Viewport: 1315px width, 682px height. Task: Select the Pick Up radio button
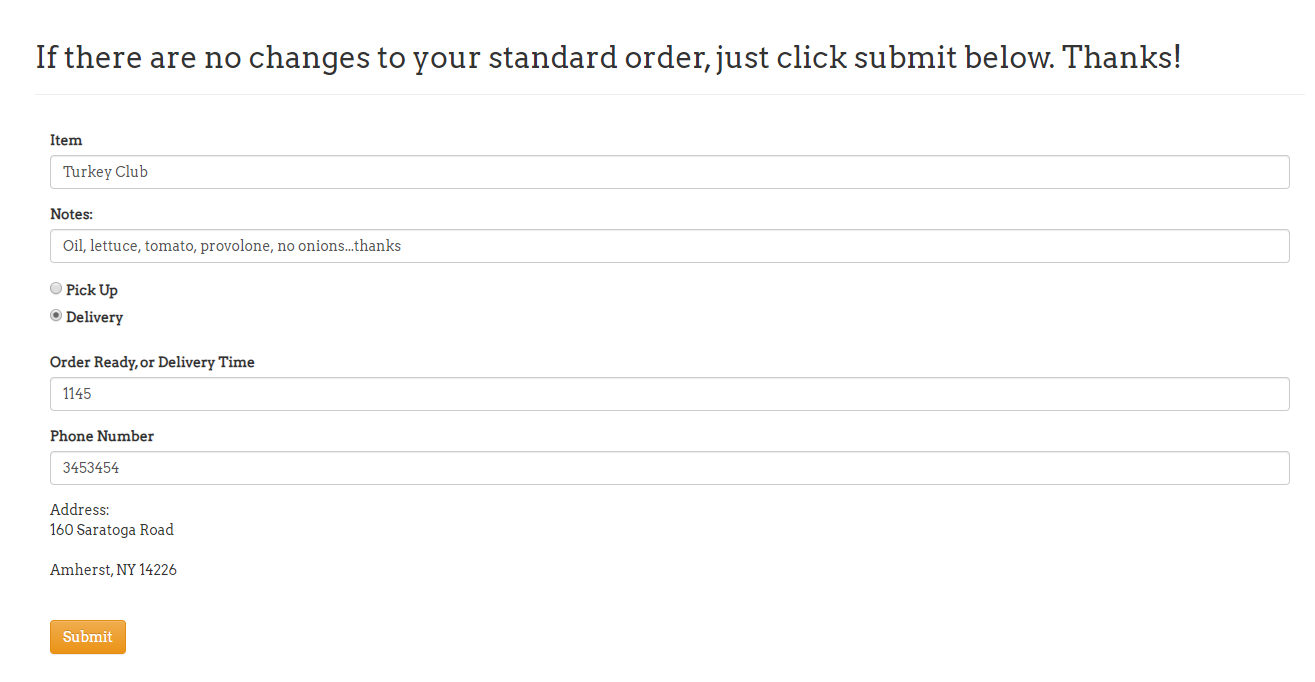56,289
